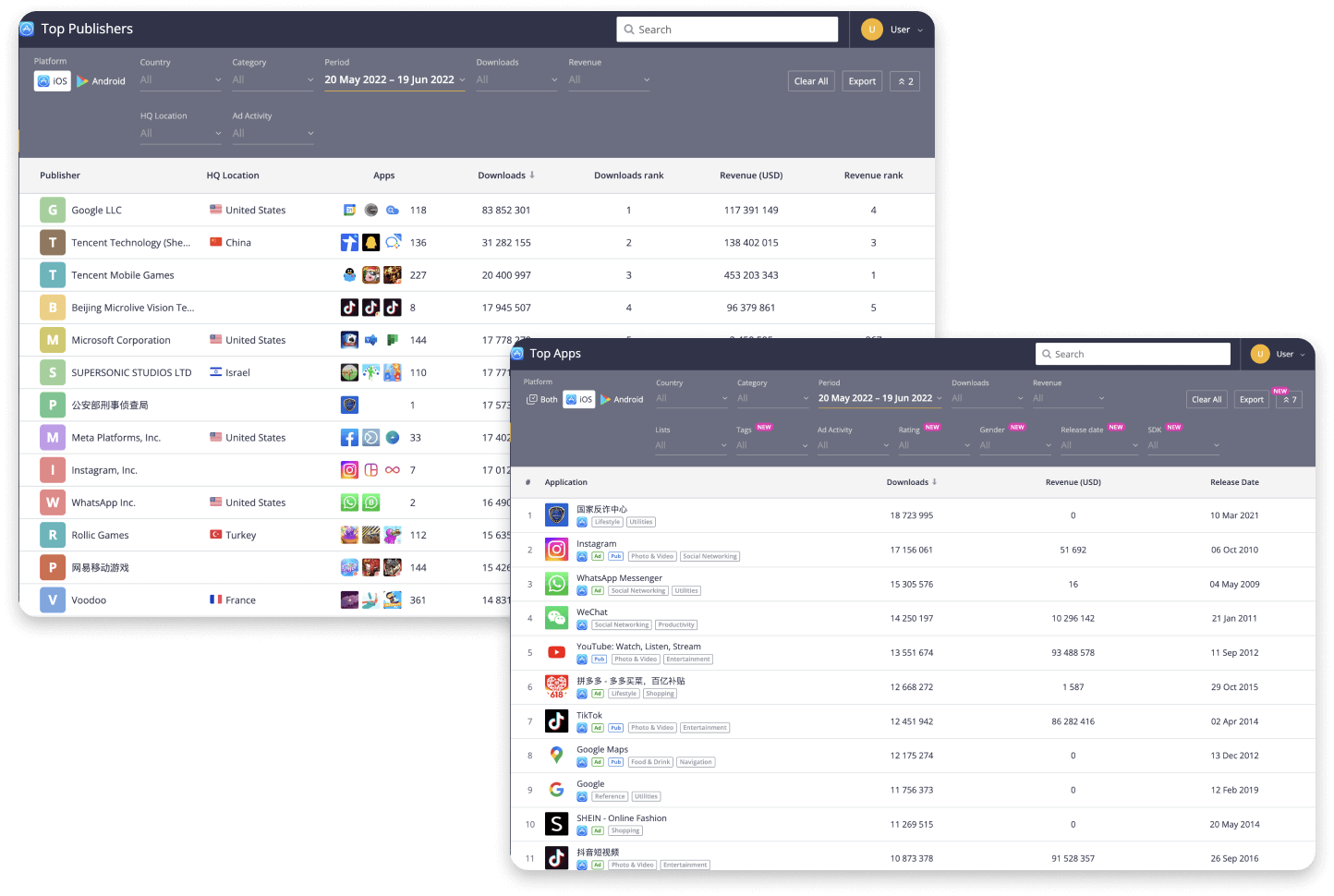This screenshot has width=1334, height=896.
Task: Select iOS platform in Top Apps
Action: [x=579, y=400]
